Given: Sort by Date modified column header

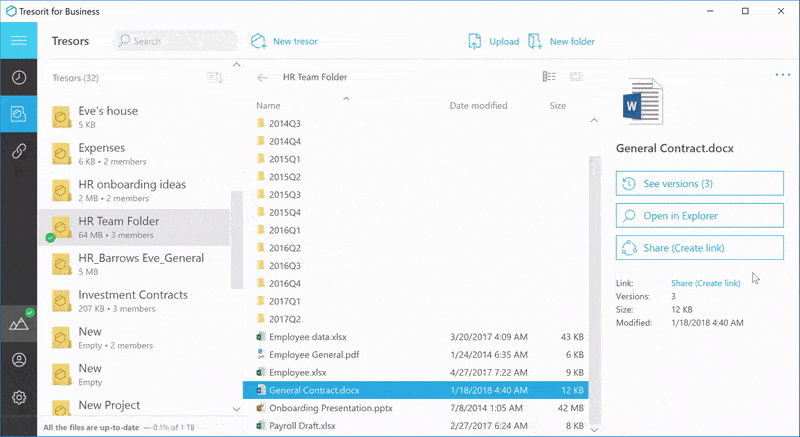Looking at the screenshot, I should pos(478,106).
